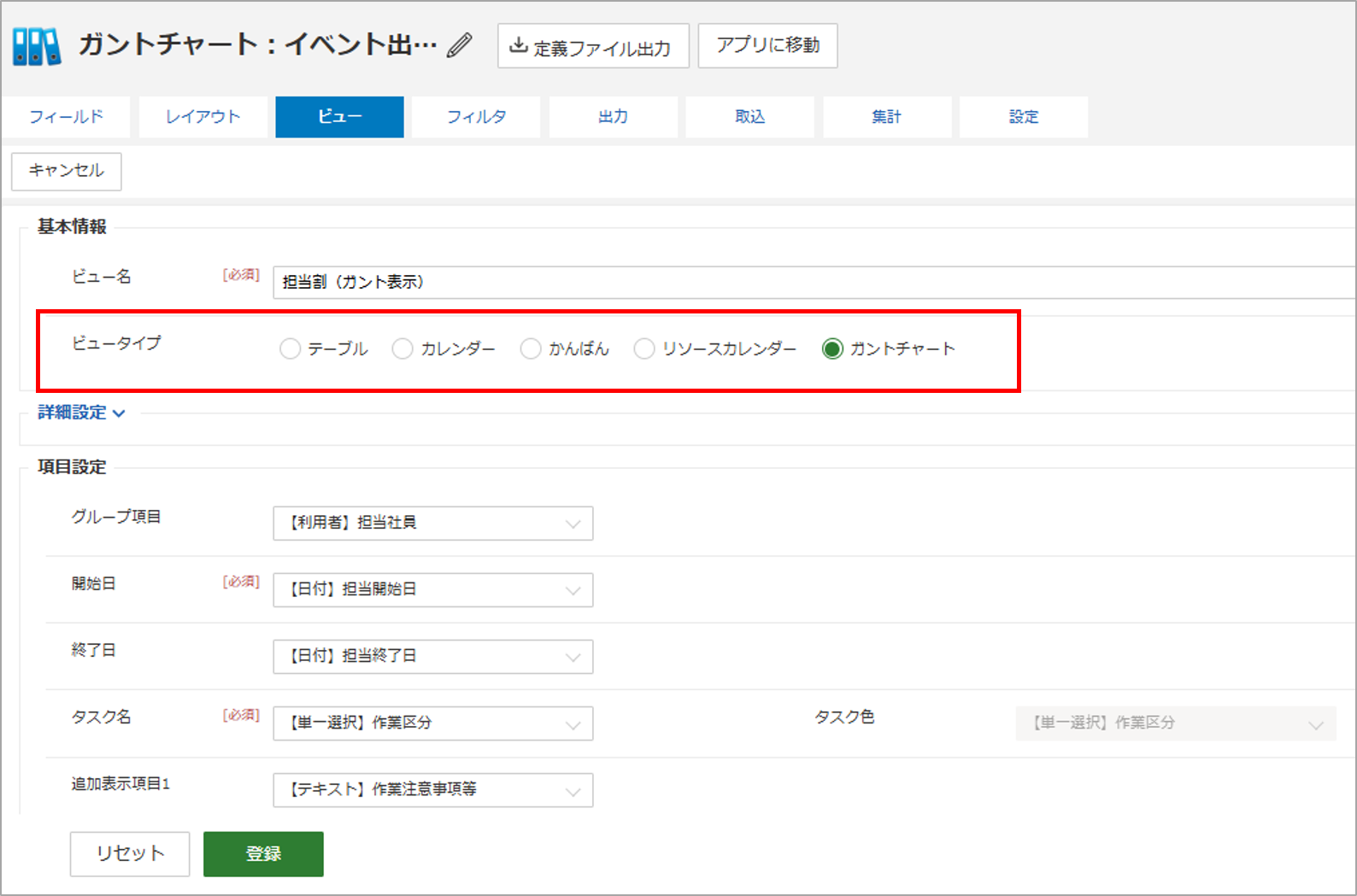Click the 定義ファイル出力 button
This screenshot has height=896, width=1357.
click(593, 46)
